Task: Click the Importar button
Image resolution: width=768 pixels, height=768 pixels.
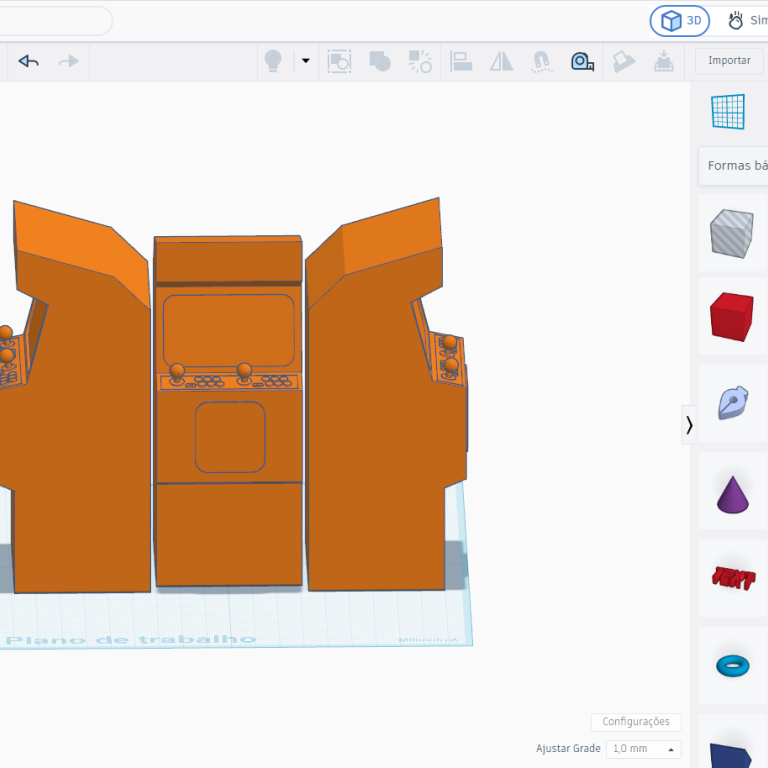Action: [729, 61]
